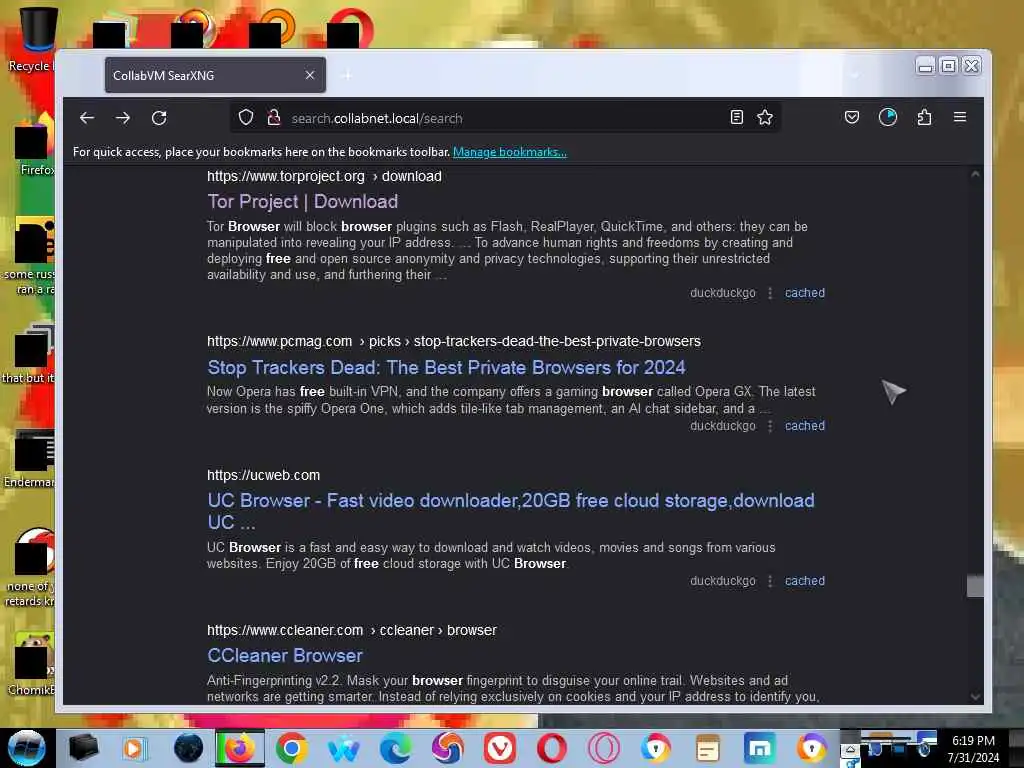Viewport: 1024px width, 768px height.
Task: Expand options dots beside PCMag result's duckduckgo
Action: pos(770,426)
